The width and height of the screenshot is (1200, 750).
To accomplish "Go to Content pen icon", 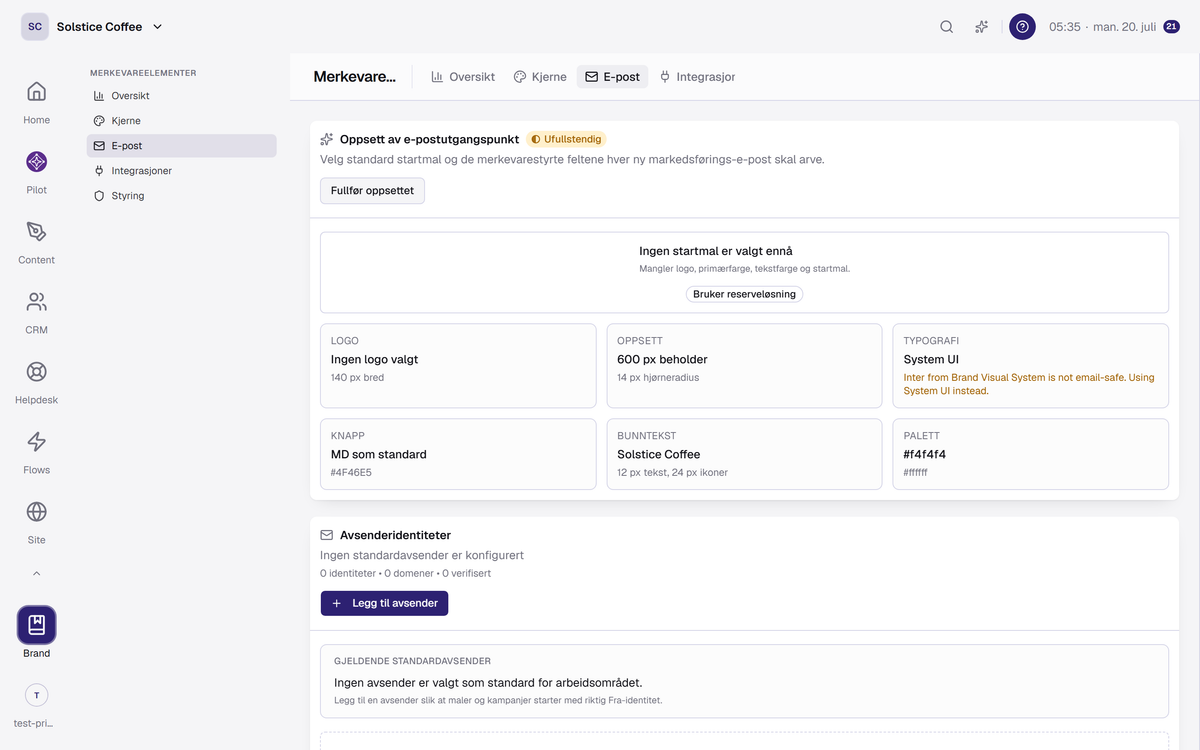I will tap(36, 232).
